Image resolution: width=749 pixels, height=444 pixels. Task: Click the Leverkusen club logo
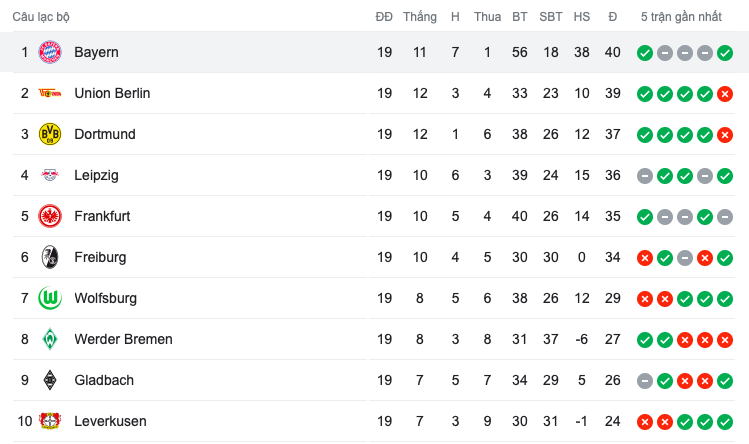pyautogui.click(x=49, y=421)
